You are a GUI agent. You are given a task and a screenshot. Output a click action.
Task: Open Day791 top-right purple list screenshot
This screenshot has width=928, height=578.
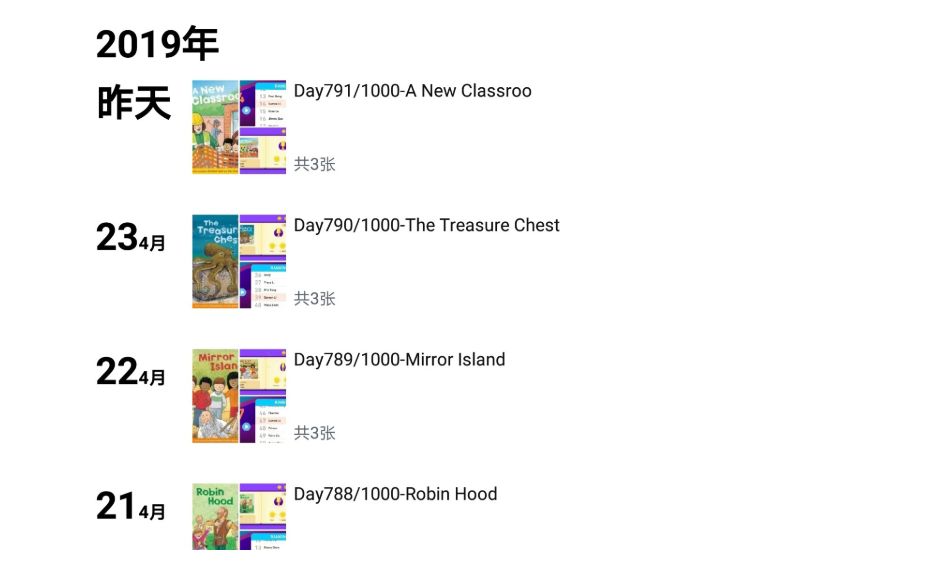(263, 104)
